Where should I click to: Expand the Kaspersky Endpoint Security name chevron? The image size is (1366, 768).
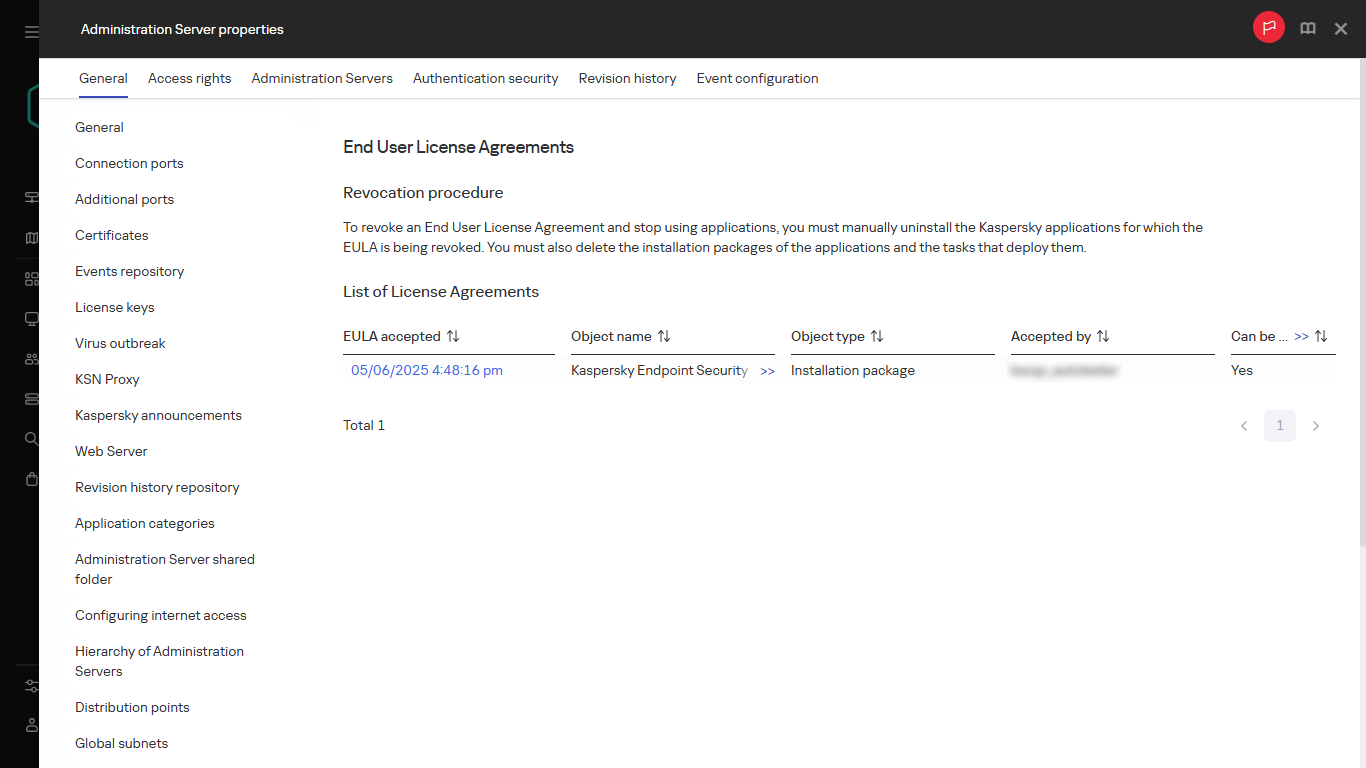click(767, 370)
